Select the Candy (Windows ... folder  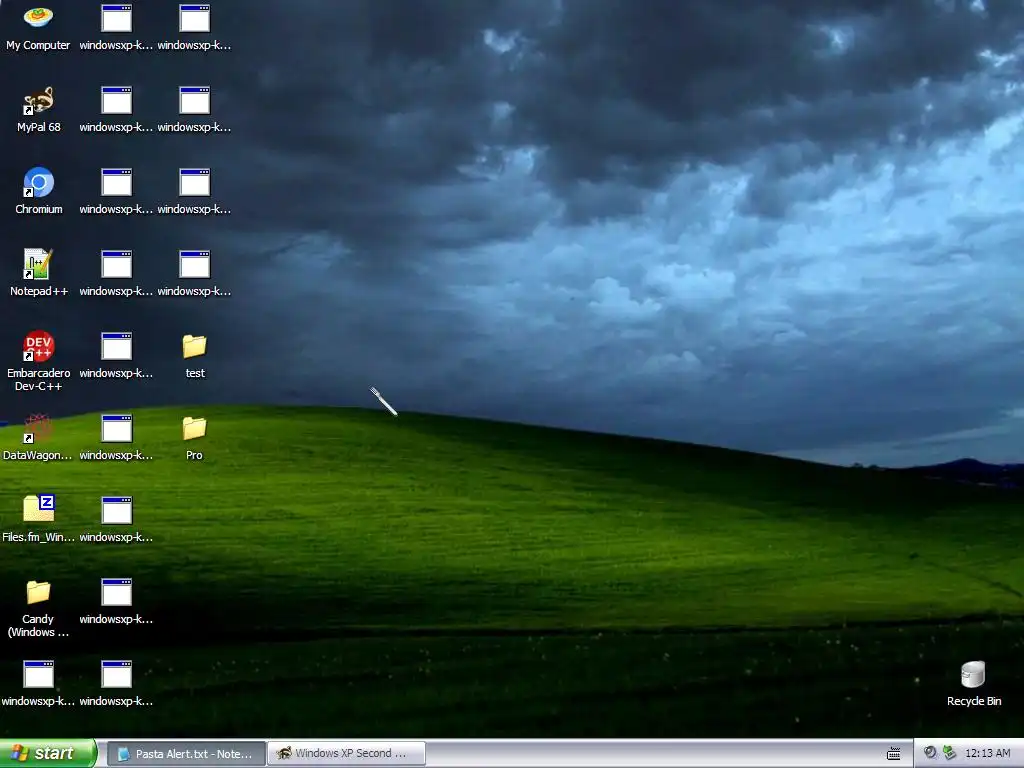coord(38,592)
